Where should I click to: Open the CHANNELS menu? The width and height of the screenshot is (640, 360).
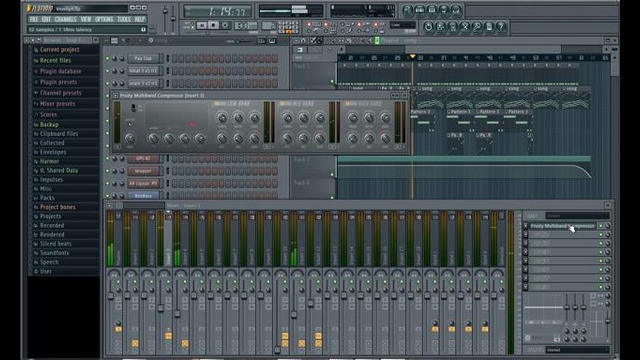tap(65, 20)
